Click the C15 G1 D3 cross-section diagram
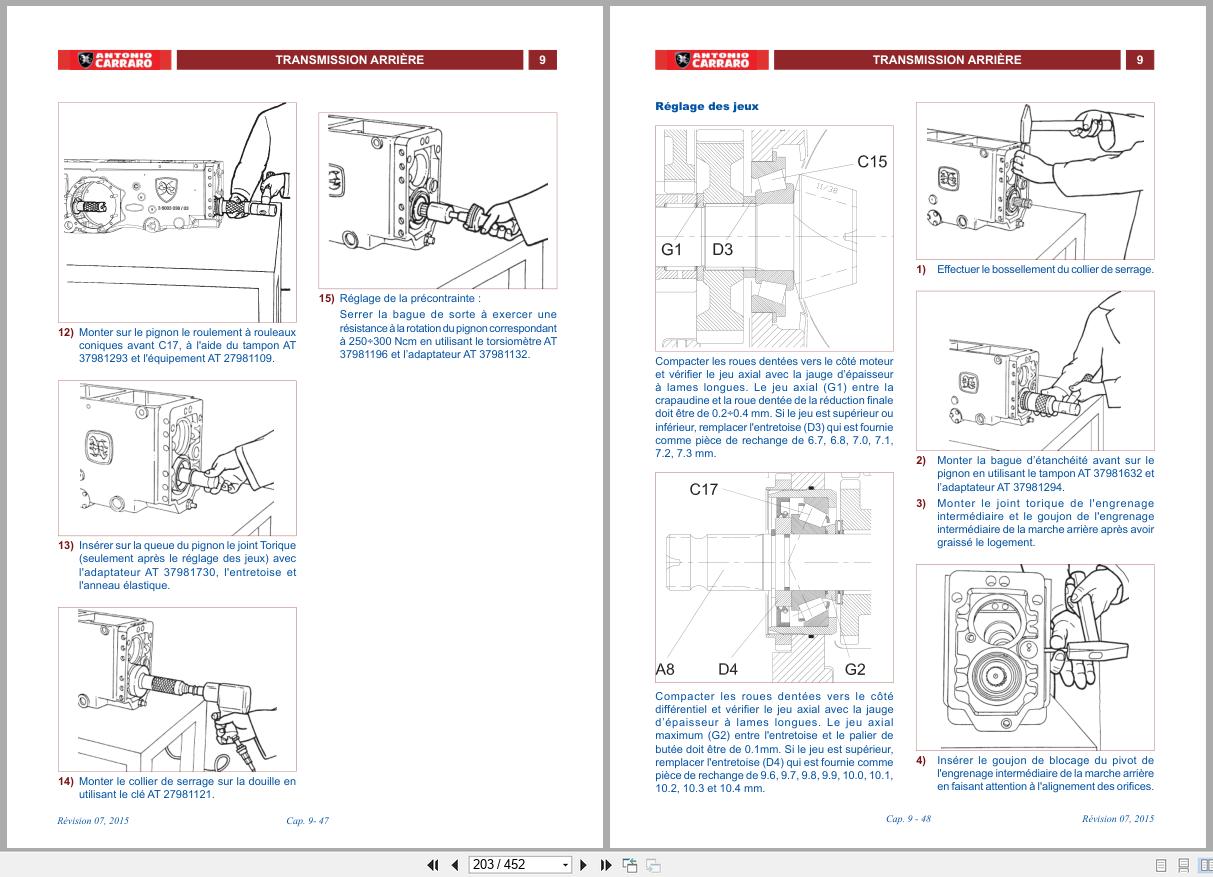Viewport: 1213px width, 877px height. coord(774,237)
